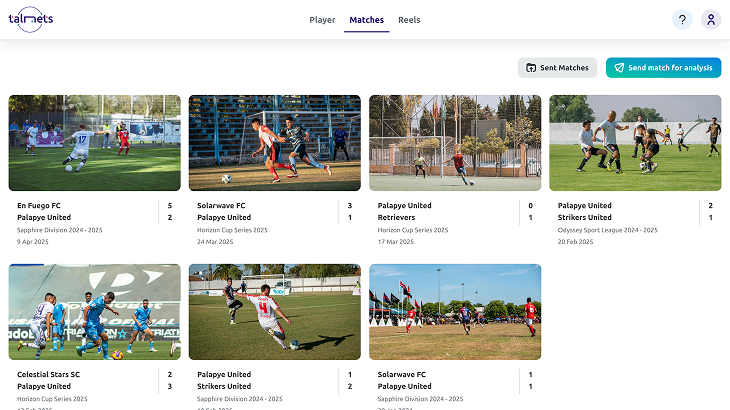The height and width of the screenshot is (410, 730).
Task: Open the 20 Feb 2025 Strikers United match thumbnail
Action: (x=635, y=143)
